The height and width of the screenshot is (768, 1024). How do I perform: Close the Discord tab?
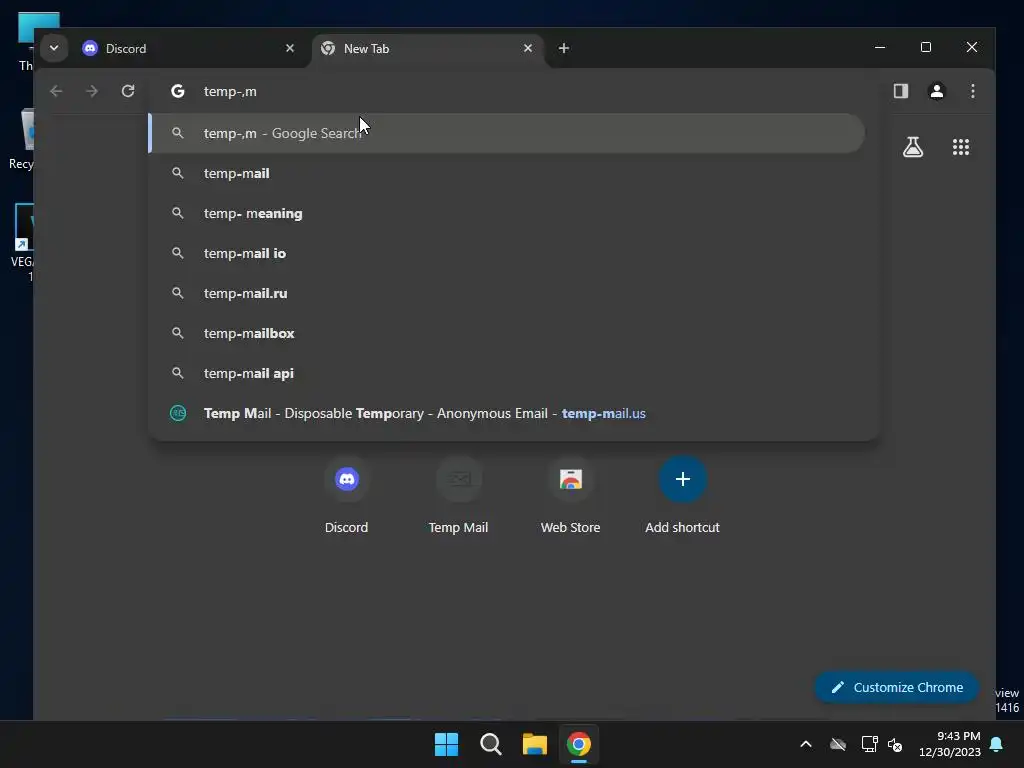coord(290,48)
